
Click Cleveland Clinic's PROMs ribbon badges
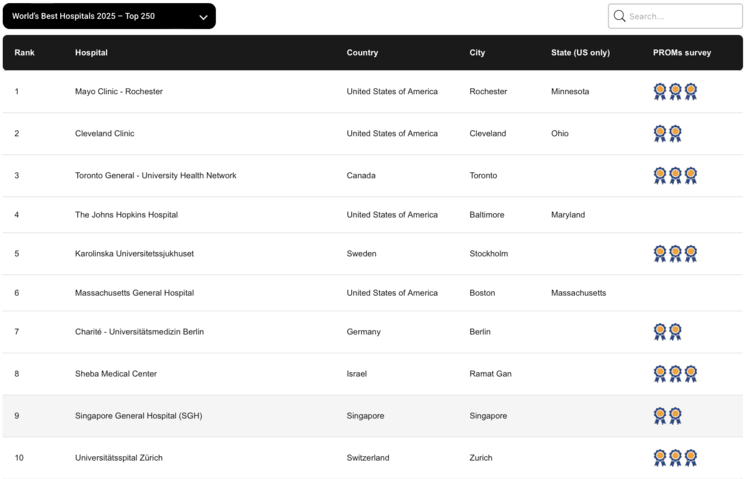pyautogui.click(x=667, y=134)
